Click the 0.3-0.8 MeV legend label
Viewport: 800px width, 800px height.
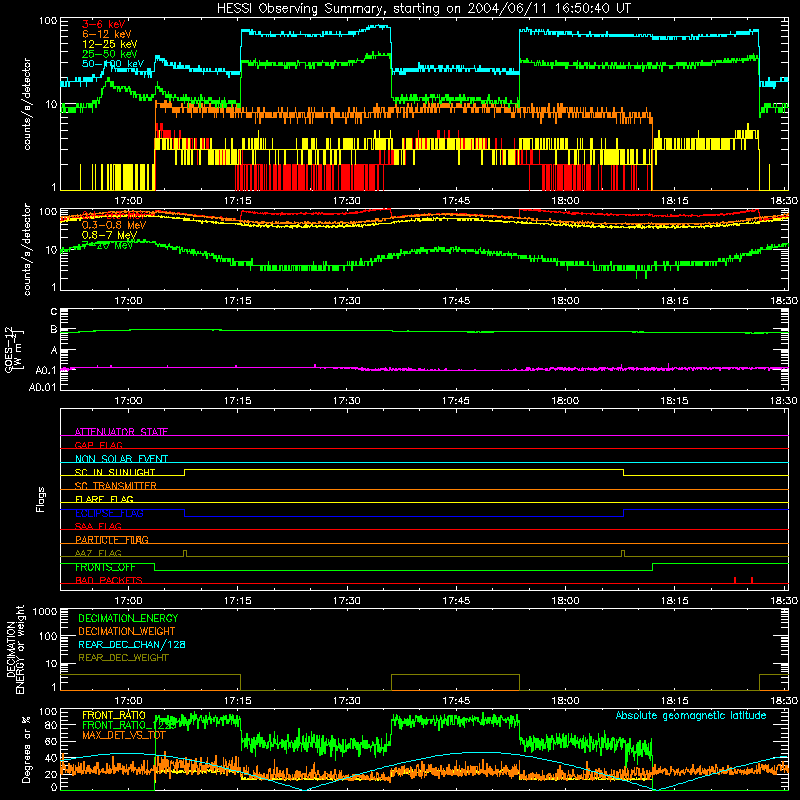[x=114, y=225]
